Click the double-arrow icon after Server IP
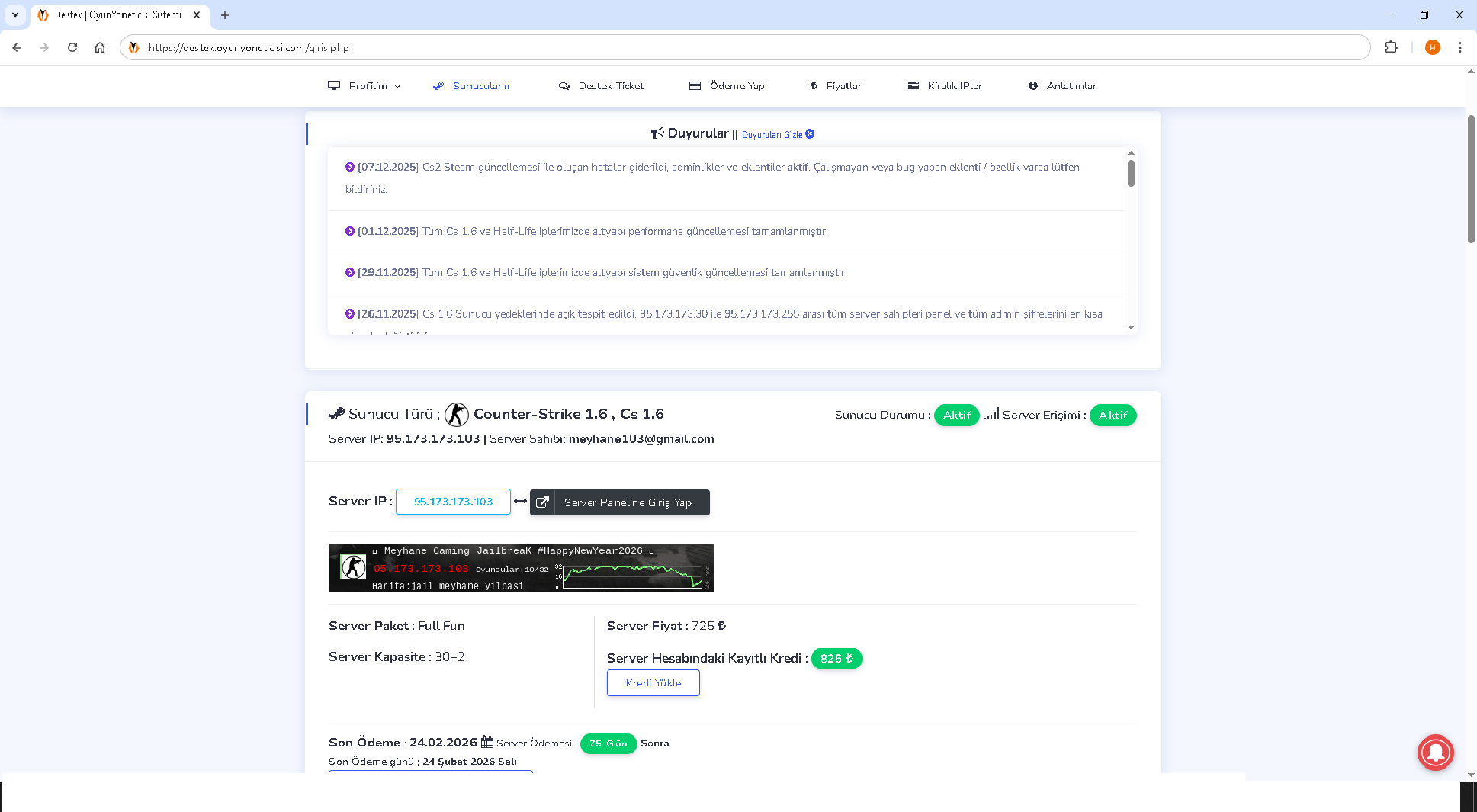Image resolution: width=1477 pixels, height=812 pixels. pos(520,501)
